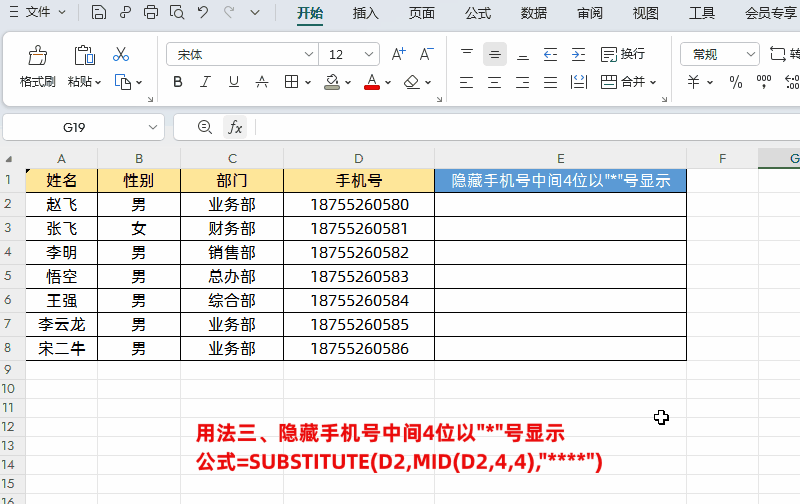Viewport: 800px width, 504px height.
Task: Click the Save icon in quick toolbar
Action: pyautogui.click(x=98, y=12)
